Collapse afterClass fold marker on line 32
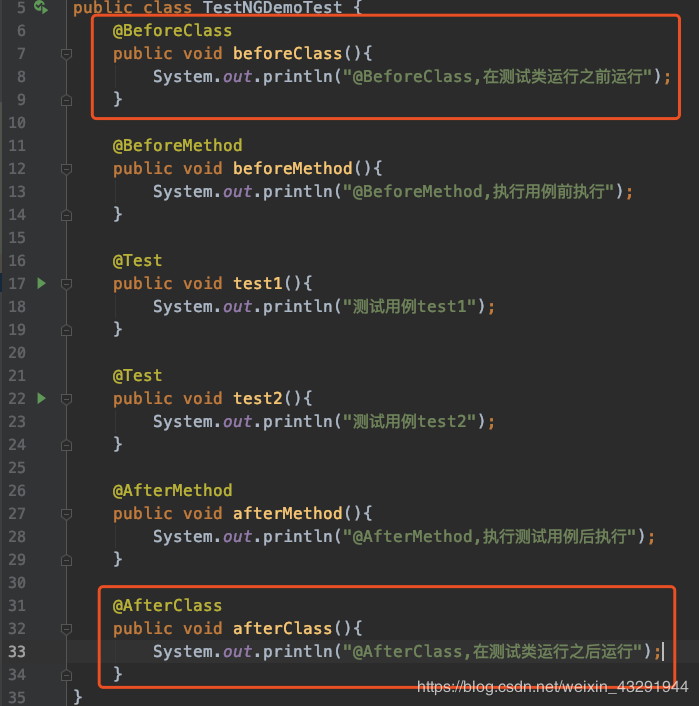 pos(66,629)
